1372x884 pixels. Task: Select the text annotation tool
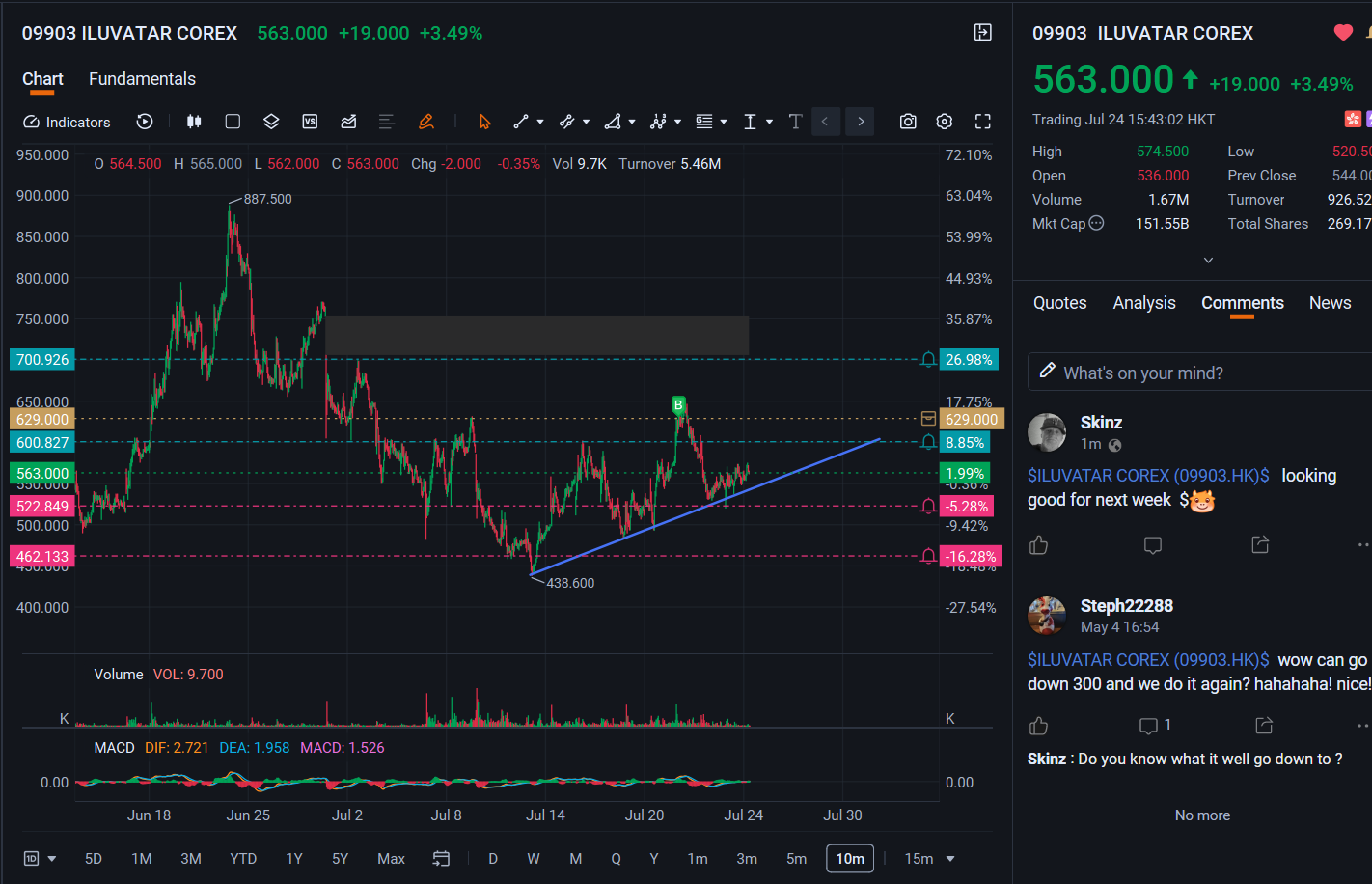795,122
